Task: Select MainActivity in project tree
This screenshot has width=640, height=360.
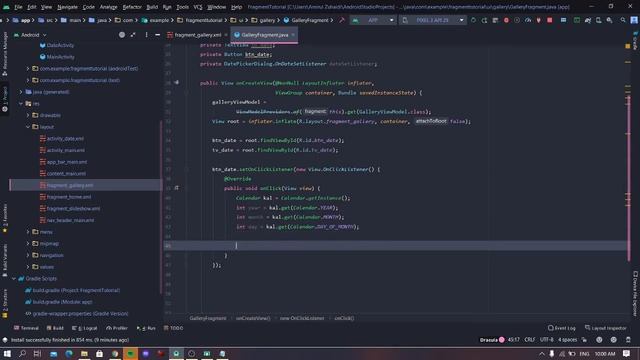Action: (x=60, y=57)
